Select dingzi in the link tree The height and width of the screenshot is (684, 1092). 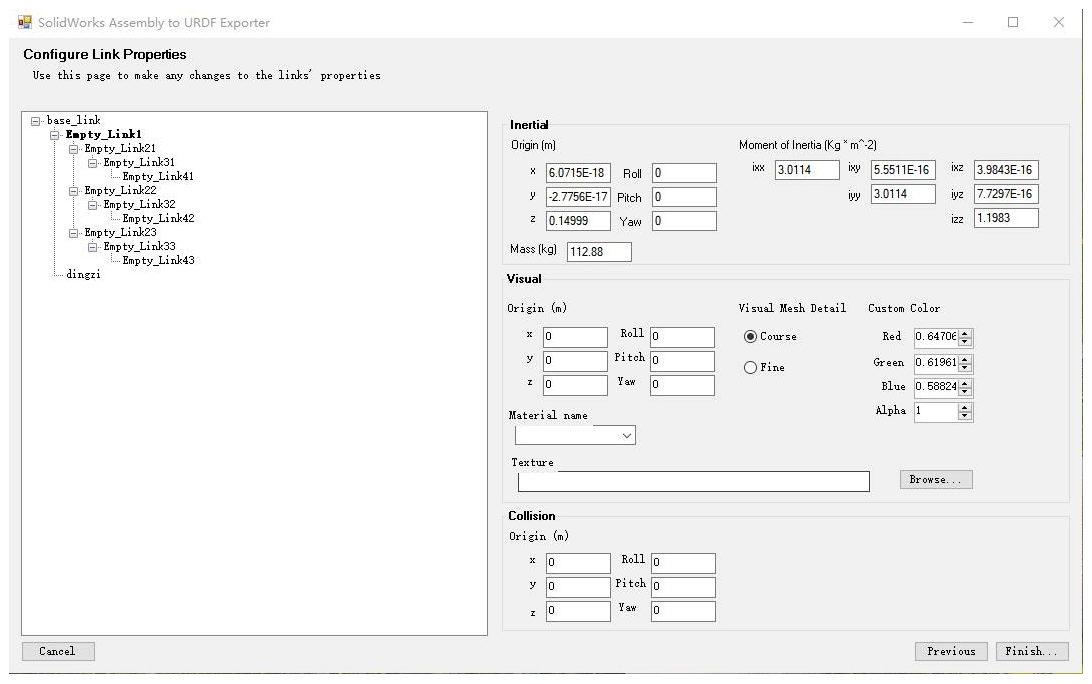83,274
